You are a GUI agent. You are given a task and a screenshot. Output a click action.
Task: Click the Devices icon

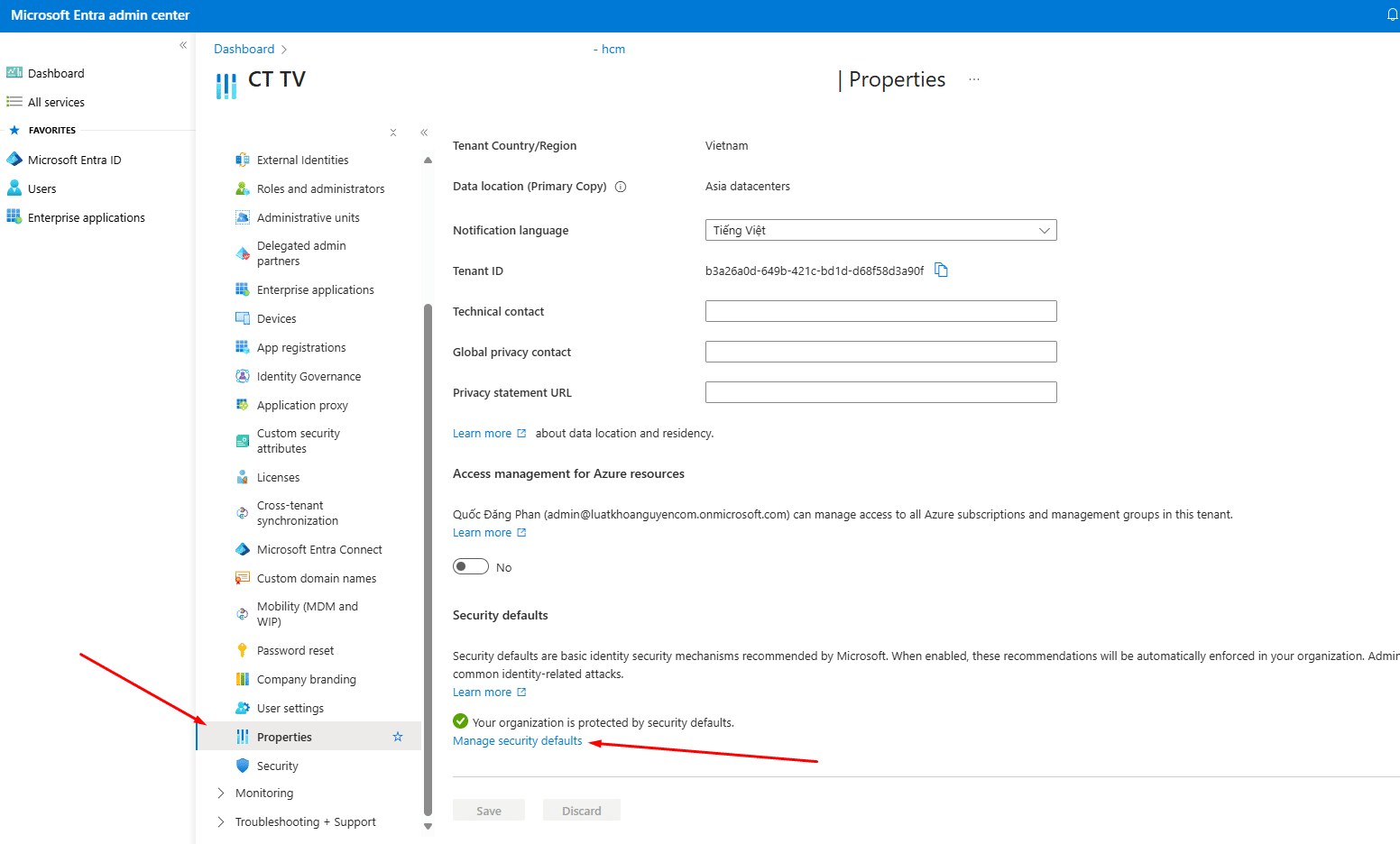243,318
